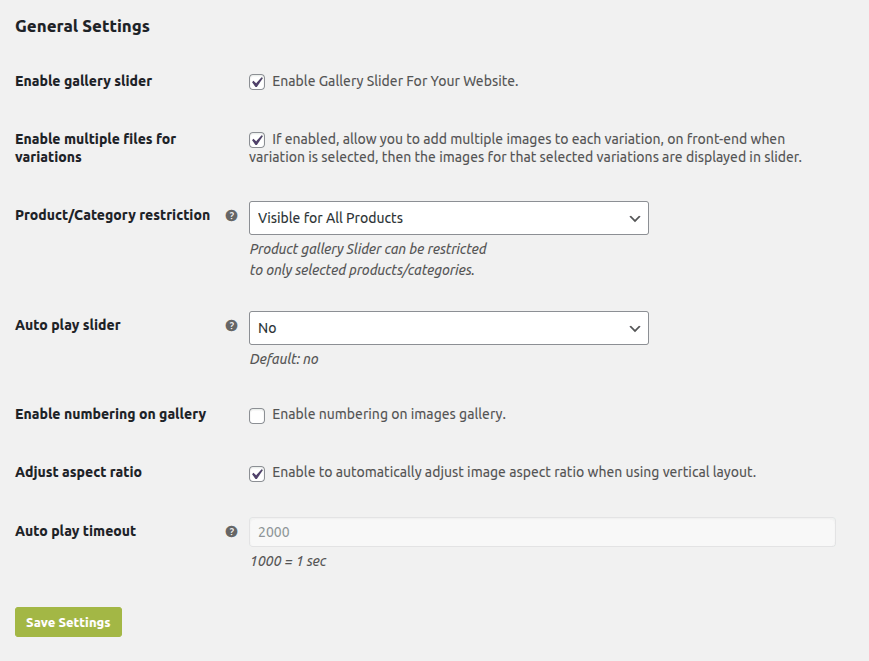This screenshot has height=661, width=869.
Task: Click the automatically adjust image aspect ratio label
Action: click(x=514, y=472)
